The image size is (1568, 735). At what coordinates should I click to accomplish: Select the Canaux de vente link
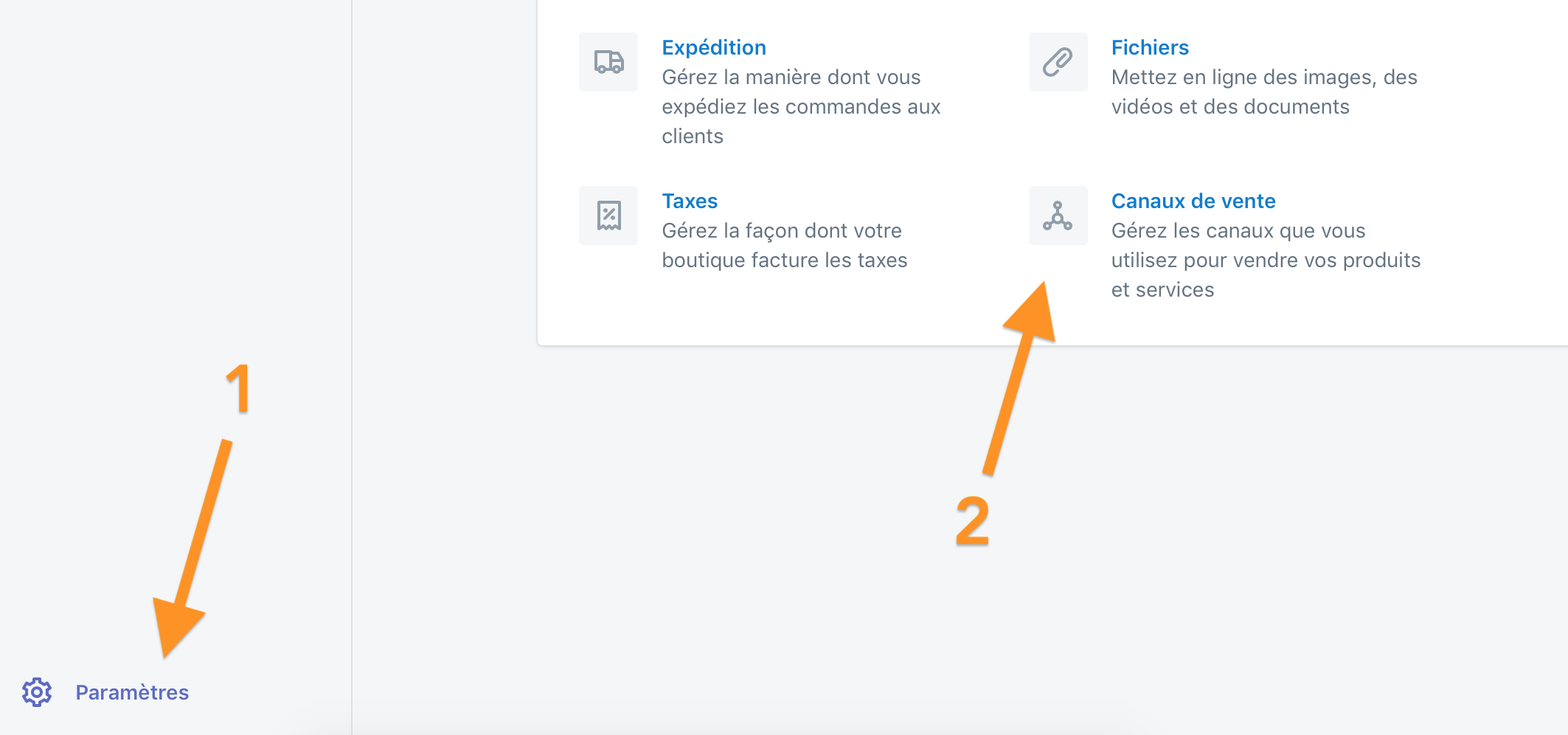tap(1193, 201)
